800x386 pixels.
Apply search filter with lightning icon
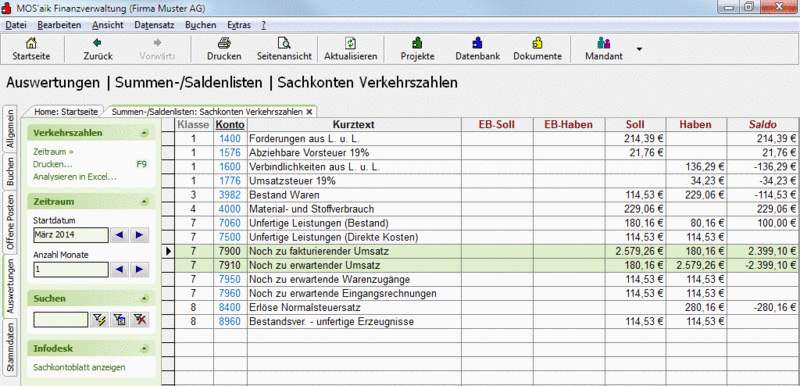coord(98,320)
